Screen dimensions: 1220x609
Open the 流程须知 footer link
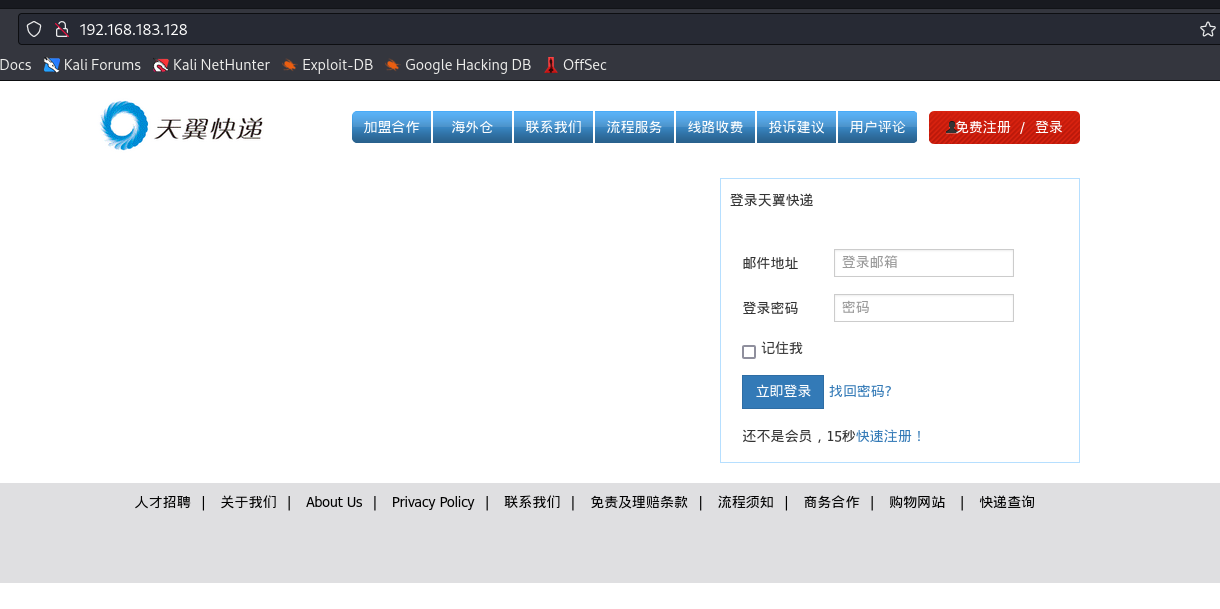coord(746,502)
